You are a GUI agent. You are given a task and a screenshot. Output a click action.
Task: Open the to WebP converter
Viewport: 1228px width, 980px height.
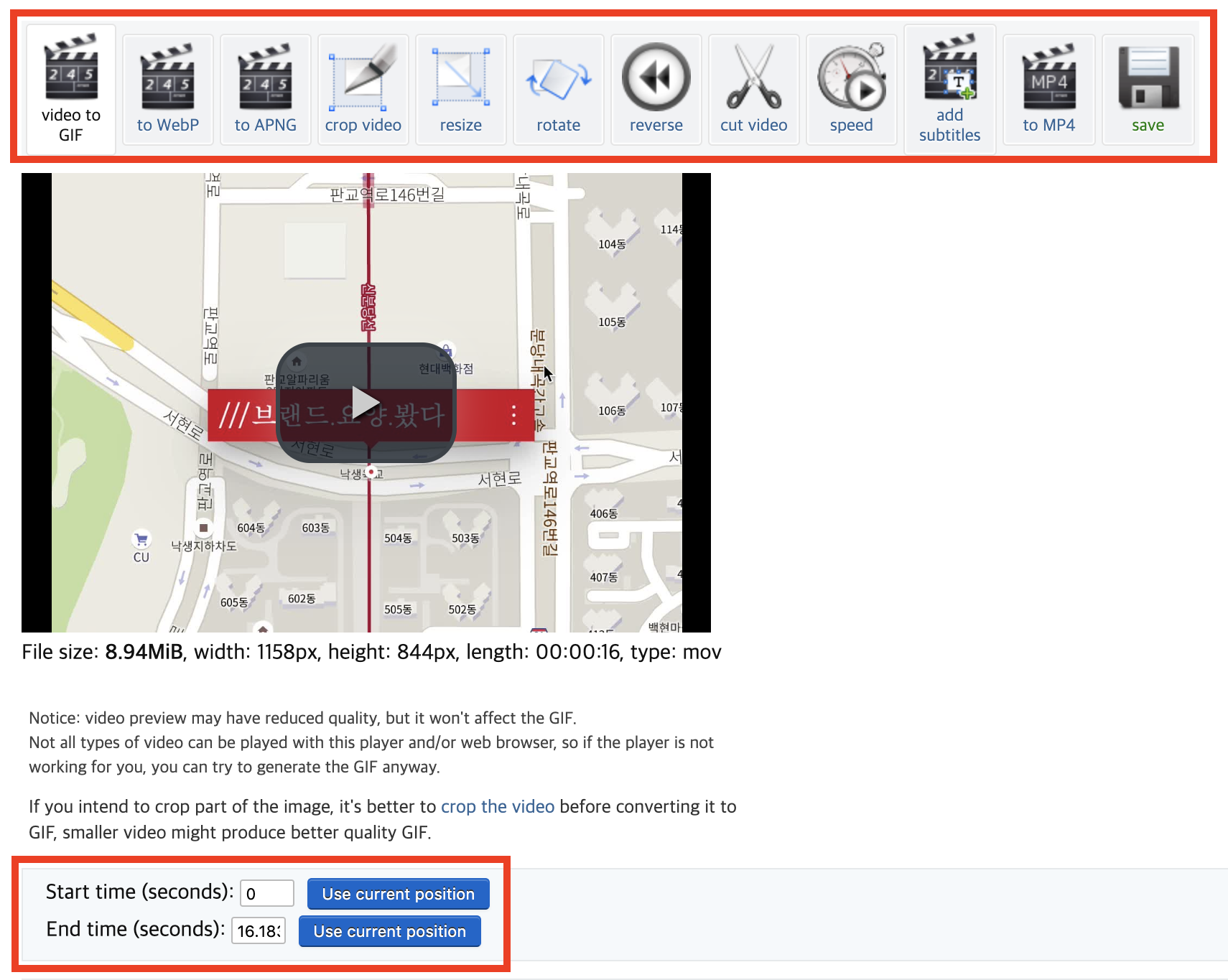pyautogui.click(x=168, y=89)
